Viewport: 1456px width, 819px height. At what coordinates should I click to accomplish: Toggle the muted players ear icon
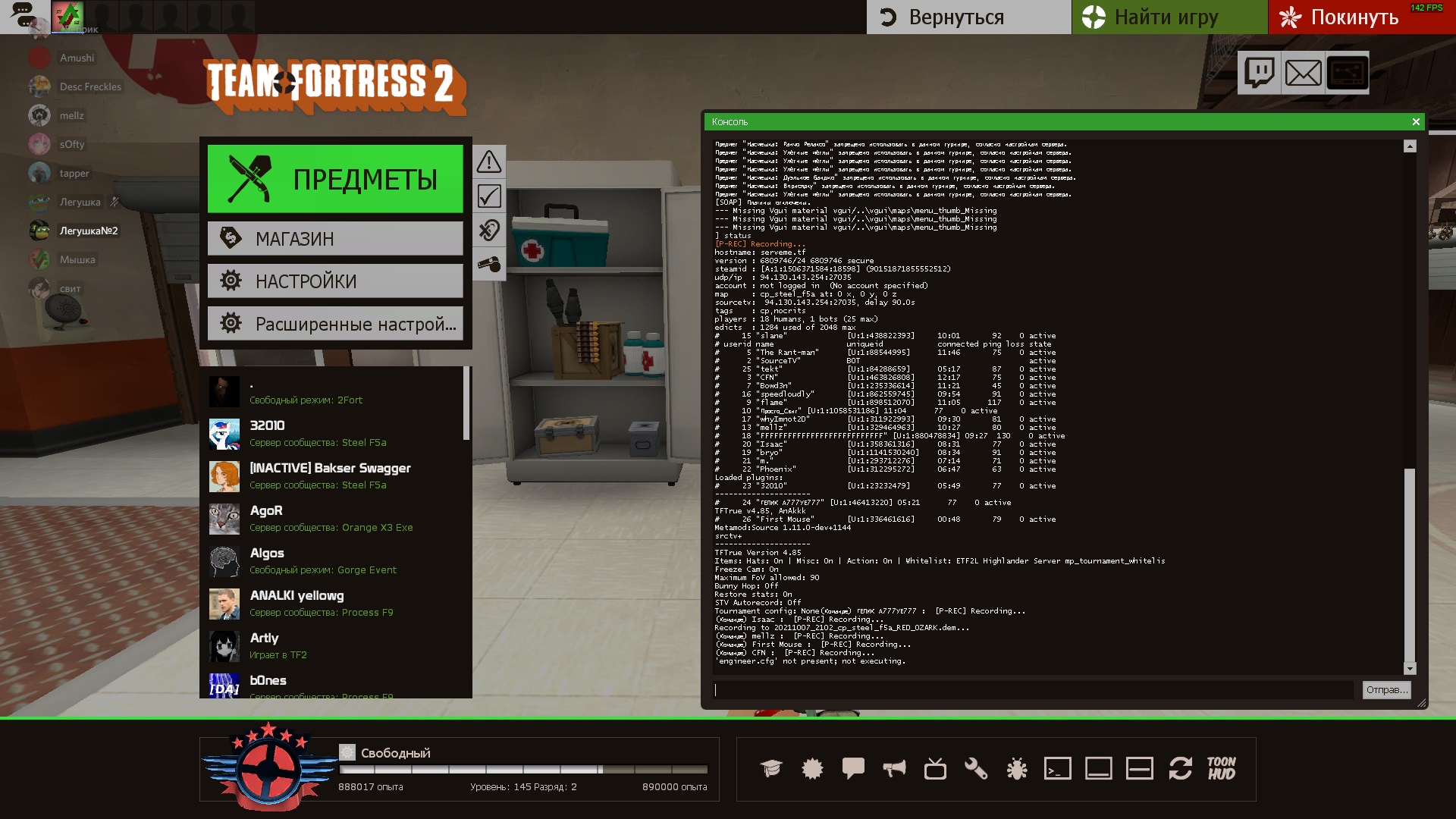[x=489, y=231]
